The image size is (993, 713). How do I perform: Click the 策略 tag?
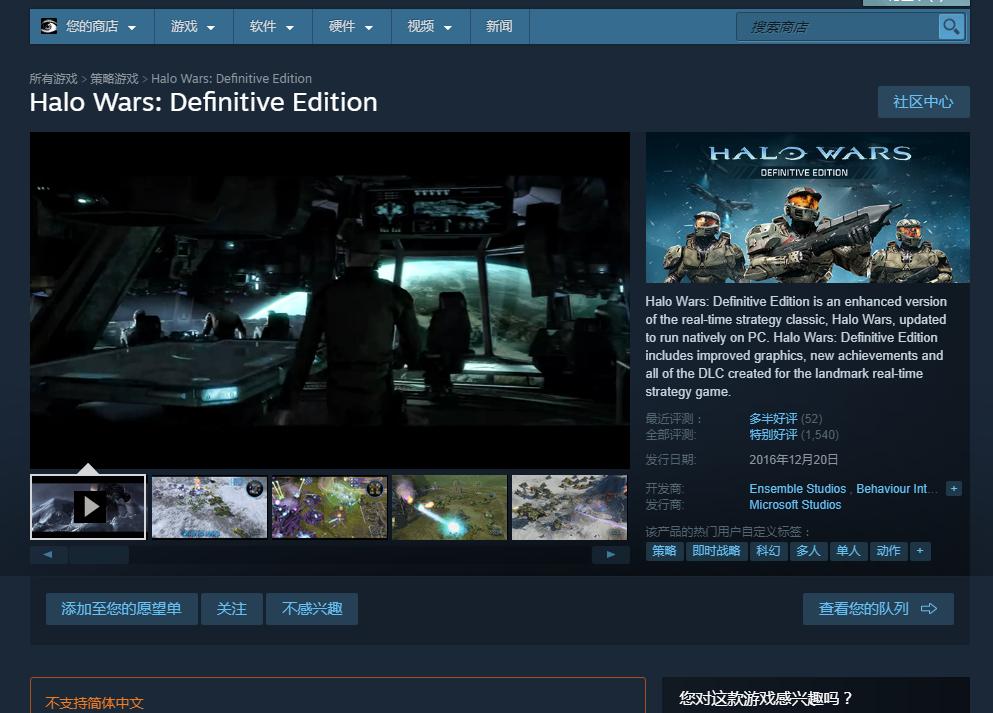coord(664,551)
